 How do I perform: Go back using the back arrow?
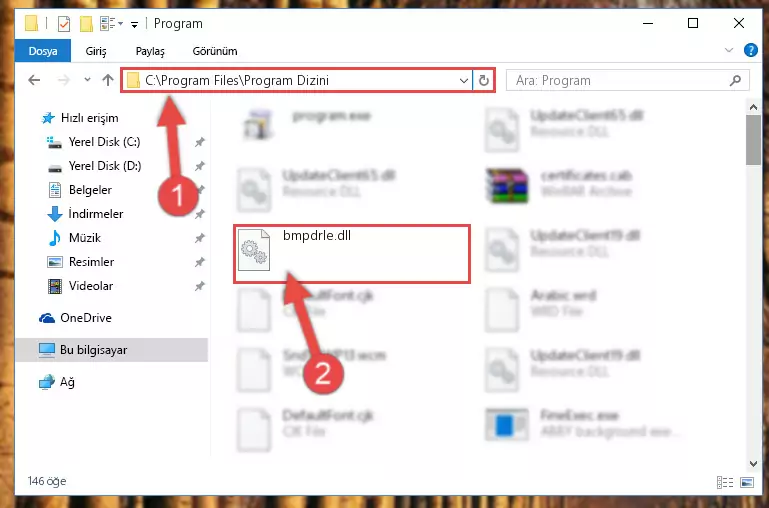[34, 80]
